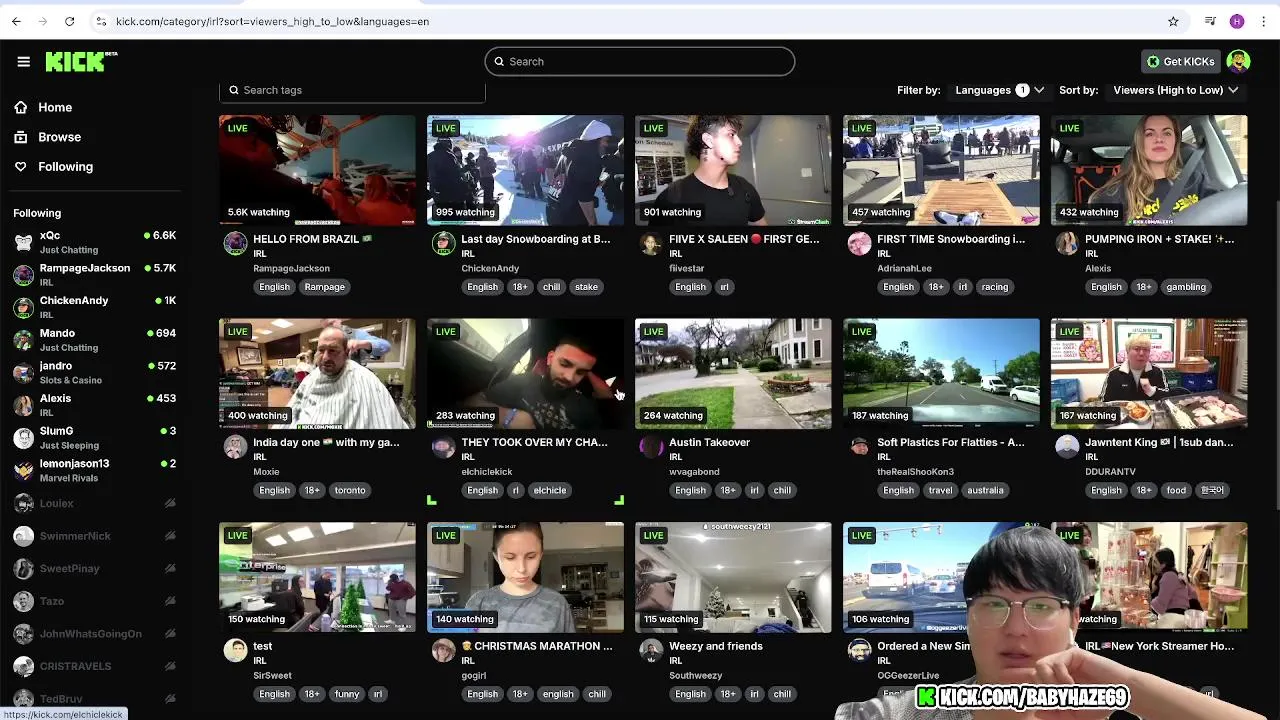Select RampageJackson in Following list
This screenshot has height=720, width=1280.
[95, 275]
